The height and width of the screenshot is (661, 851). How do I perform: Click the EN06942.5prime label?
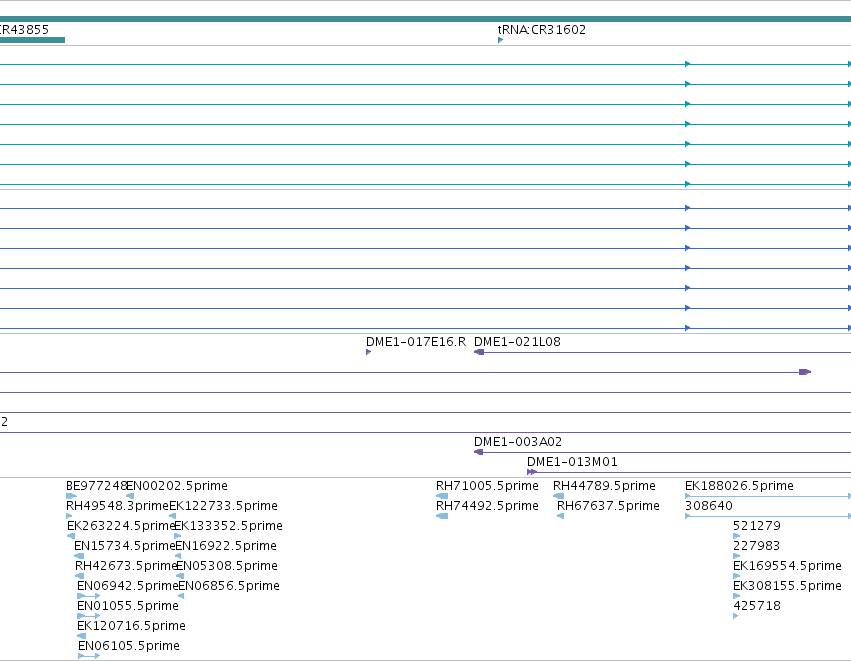(128, 586)
